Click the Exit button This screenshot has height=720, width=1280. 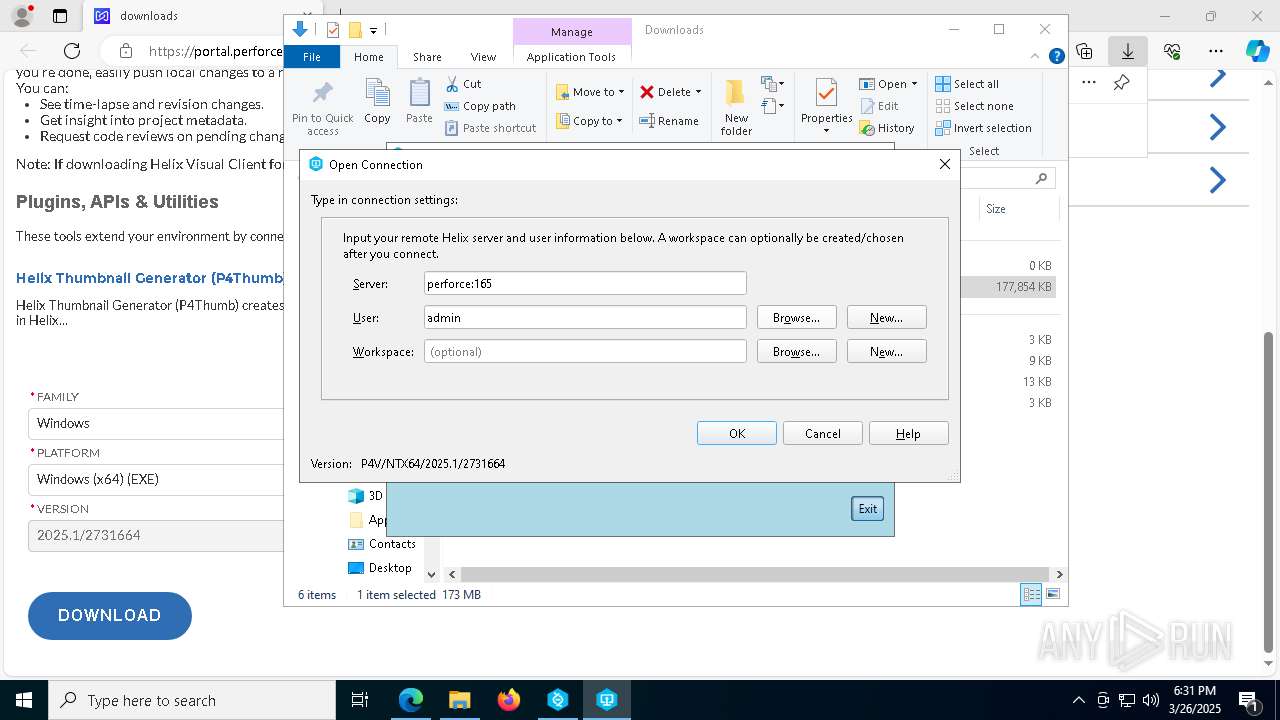click(867, 508)
